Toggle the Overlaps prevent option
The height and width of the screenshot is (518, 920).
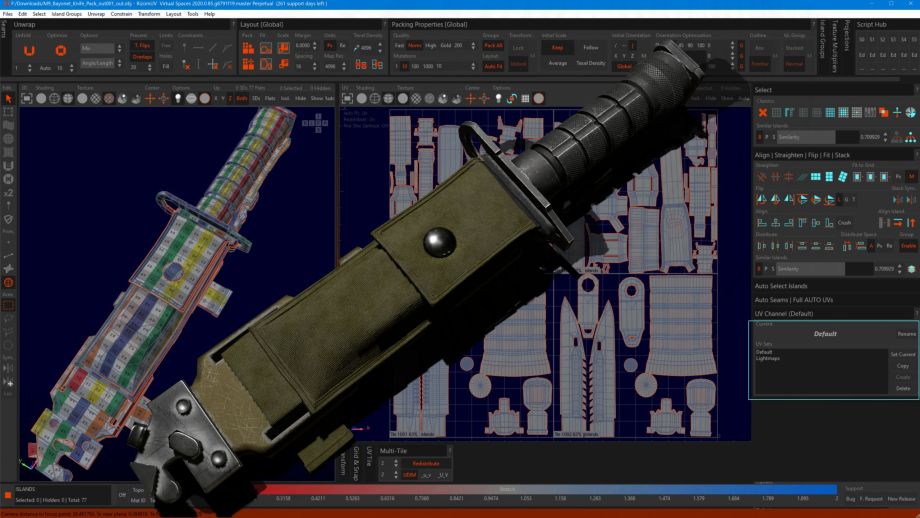click(143, 57)
